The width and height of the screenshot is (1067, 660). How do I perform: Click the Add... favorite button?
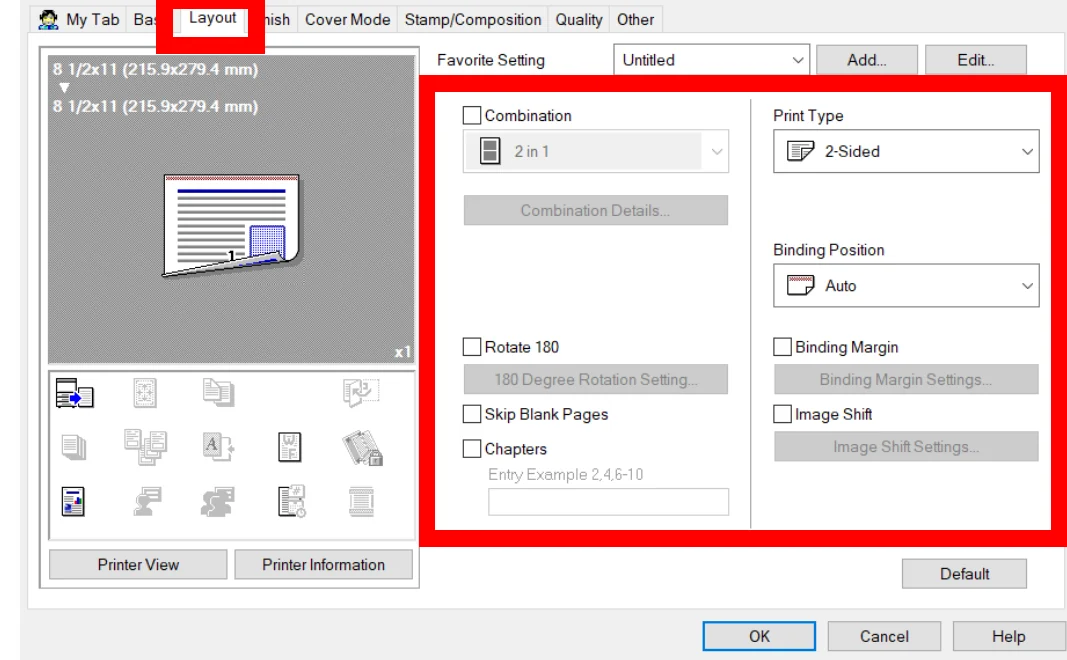867,60
